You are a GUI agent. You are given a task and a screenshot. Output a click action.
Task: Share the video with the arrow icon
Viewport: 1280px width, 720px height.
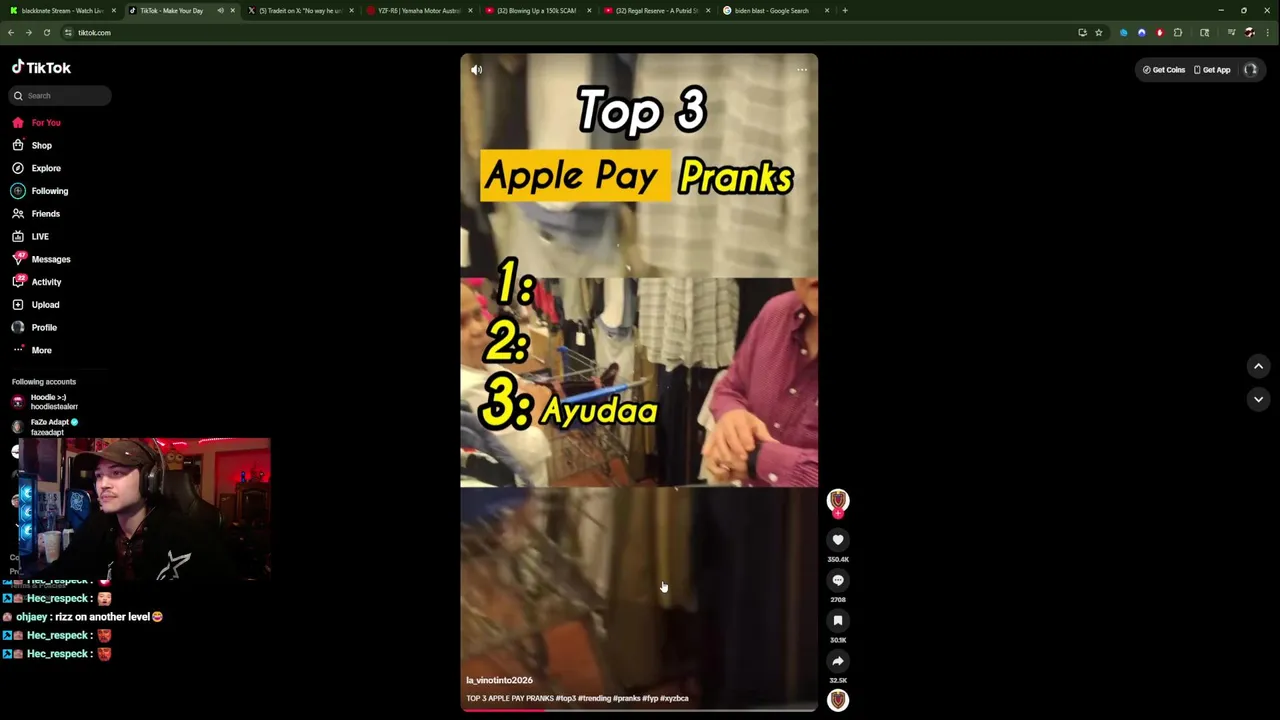point(838,661)
